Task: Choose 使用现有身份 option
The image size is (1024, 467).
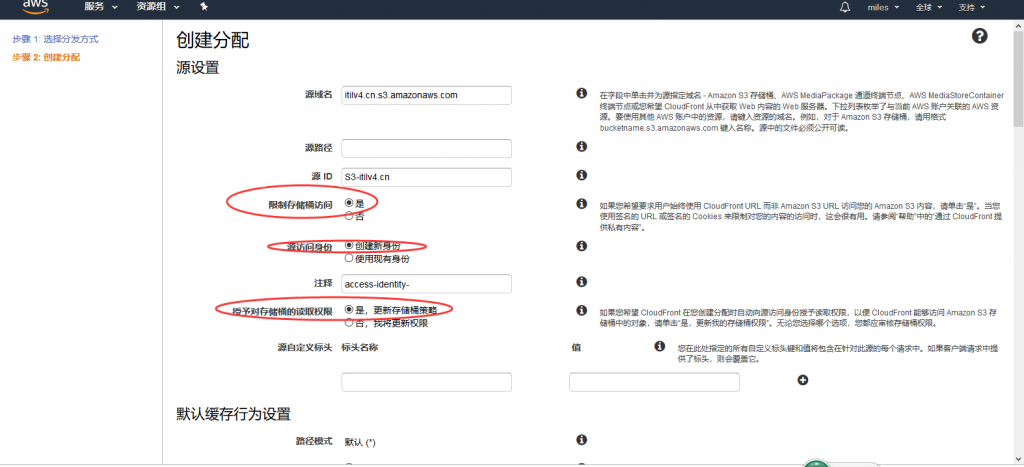Action: [x=349, y=258]
